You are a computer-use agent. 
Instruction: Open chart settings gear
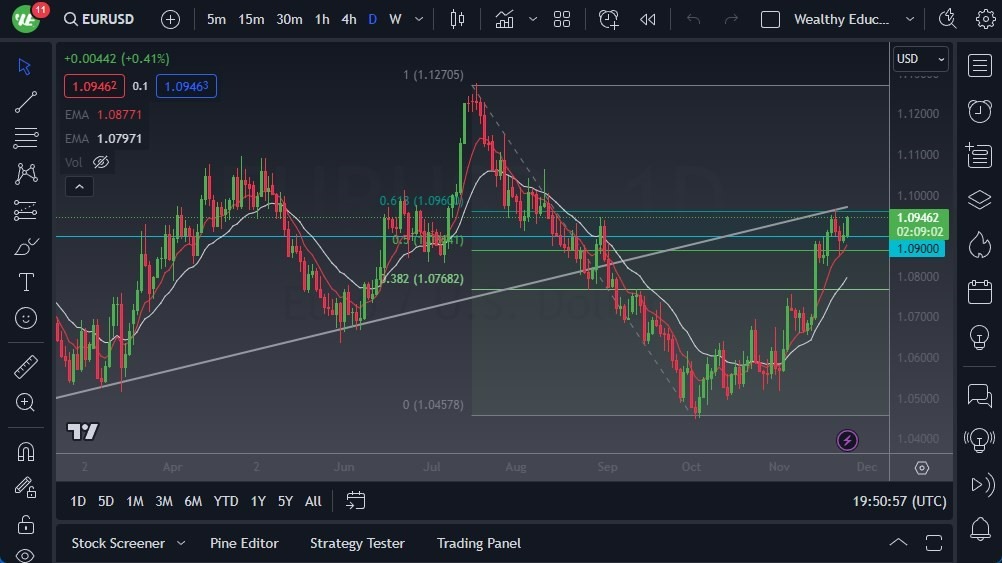985,19
